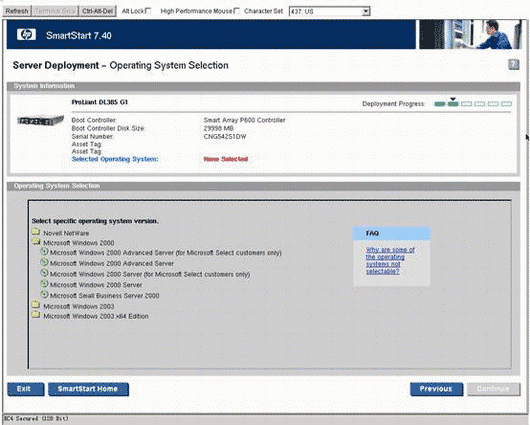Select Microsoft Small Business Server 2000
The image size is (530, 425).
pyautogui.click(x=104, y=296)
